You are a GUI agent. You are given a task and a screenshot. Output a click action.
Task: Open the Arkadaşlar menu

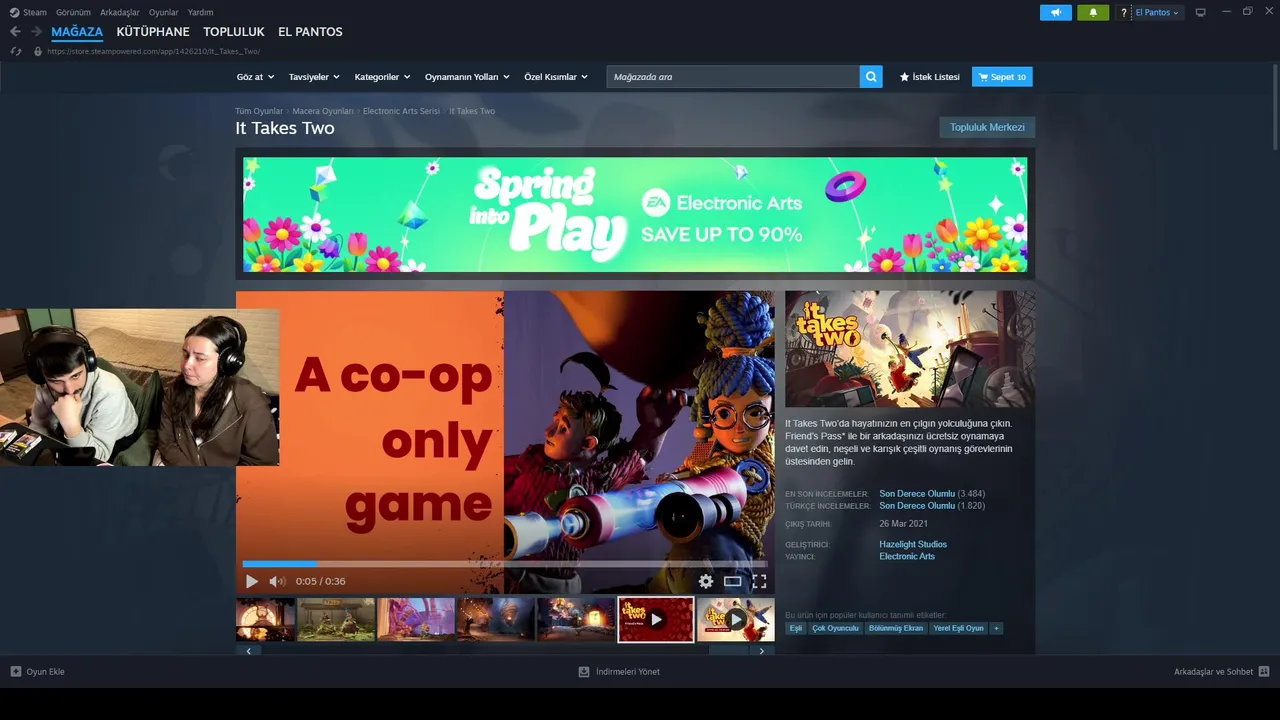click(x=120, y=12)
